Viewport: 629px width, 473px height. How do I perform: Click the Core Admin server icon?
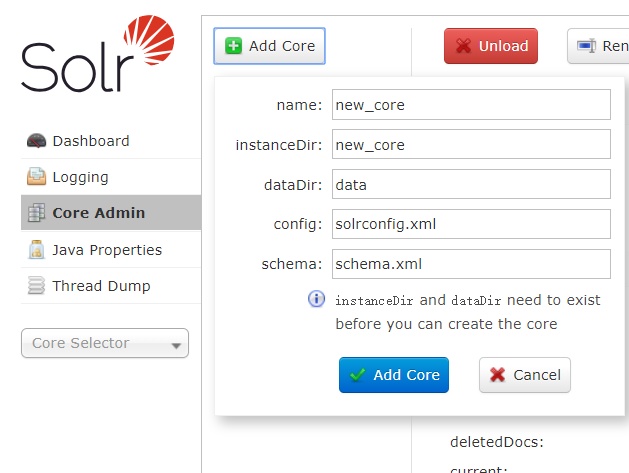36,213
